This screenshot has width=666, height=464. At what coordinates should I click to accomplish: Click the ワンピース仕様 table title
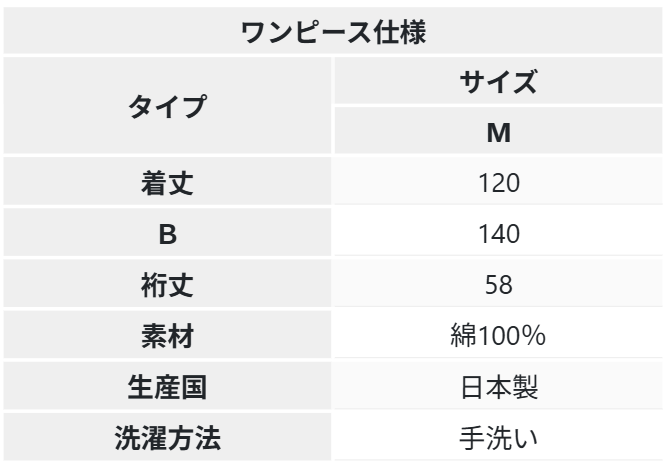click(x=333, y=32)
